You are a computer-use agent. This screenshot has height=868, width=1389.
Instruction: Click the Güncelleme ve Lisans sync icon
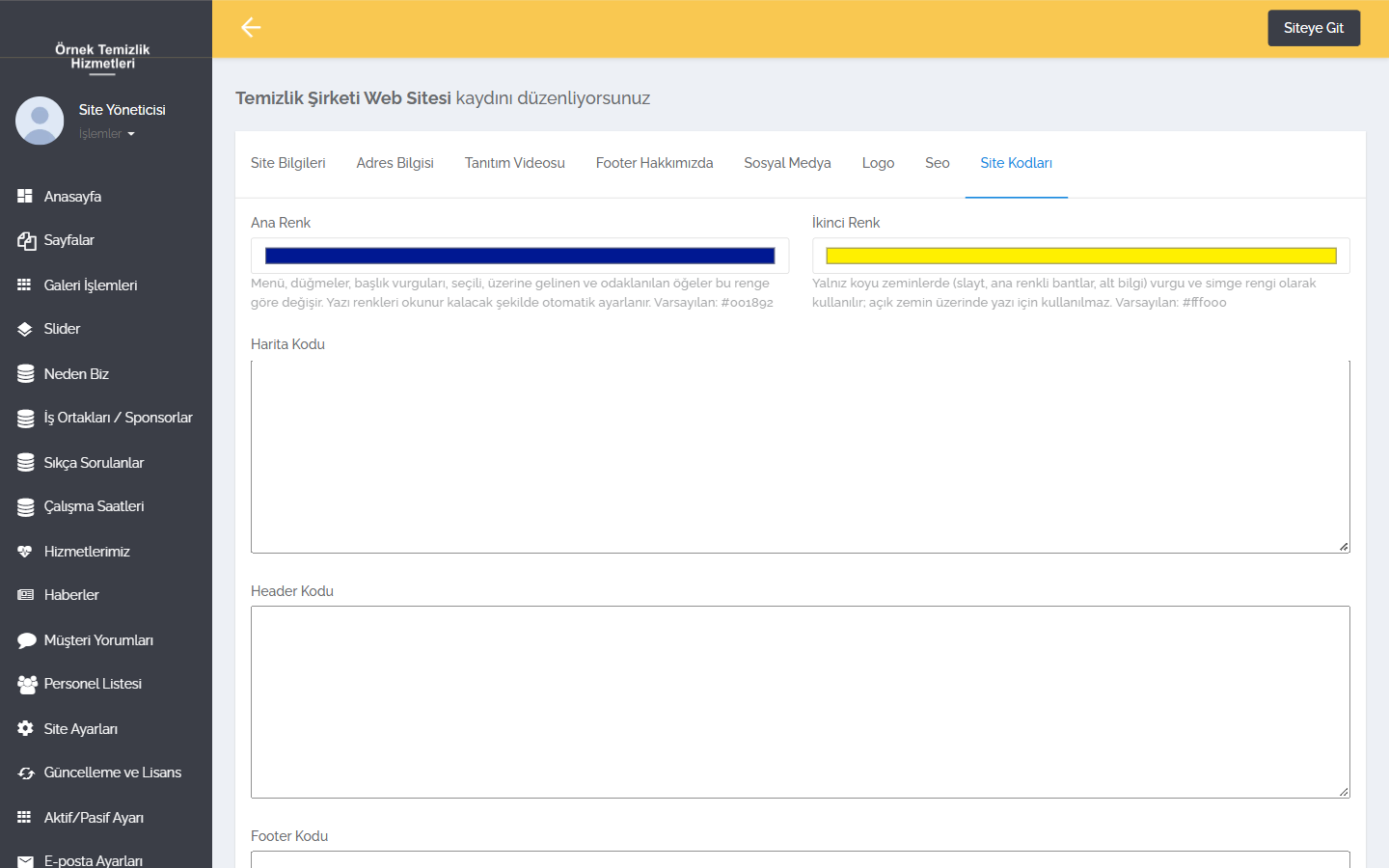(x=26, y=773)
